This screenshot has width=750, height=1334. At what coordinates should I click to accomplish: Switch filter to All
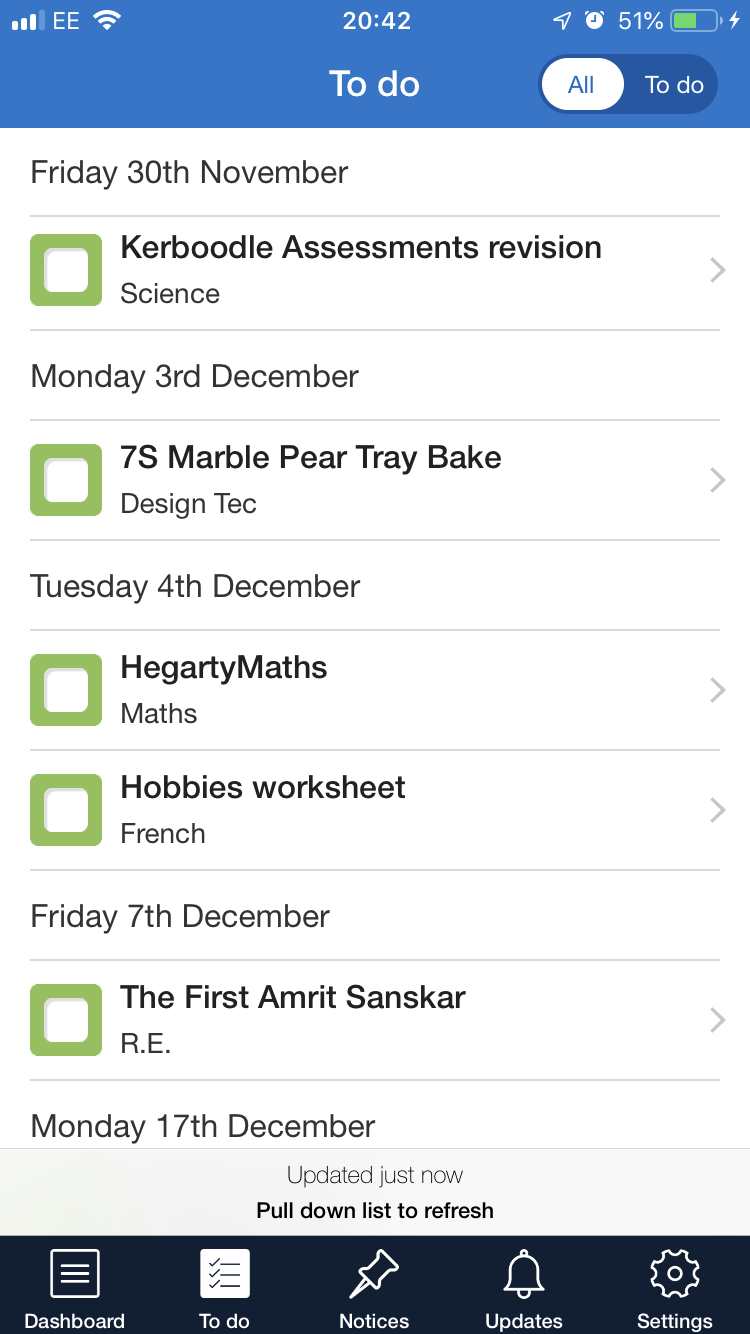(x=581, y=85)
